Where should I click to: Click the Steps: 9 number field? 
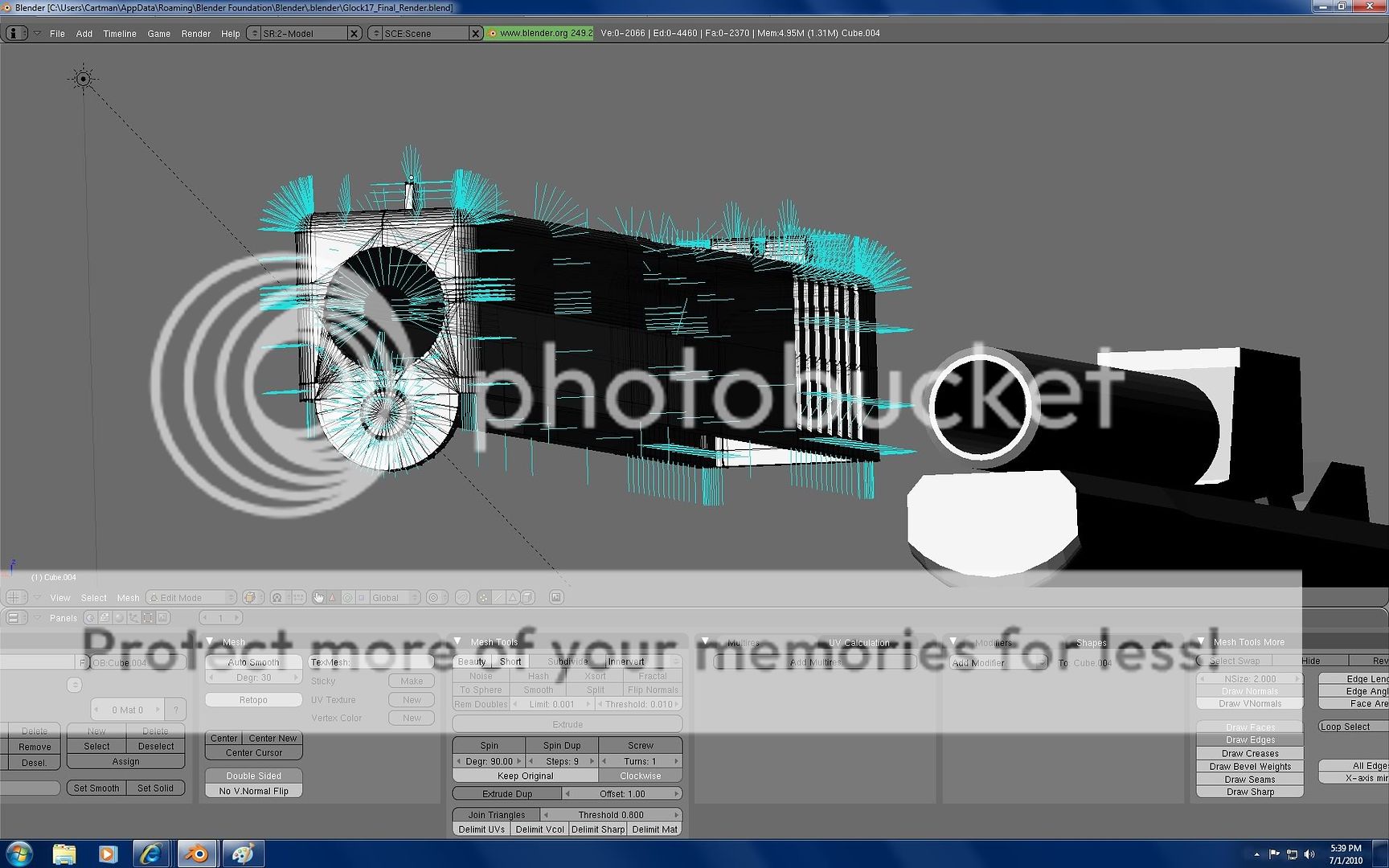click(x=562, y=761)
